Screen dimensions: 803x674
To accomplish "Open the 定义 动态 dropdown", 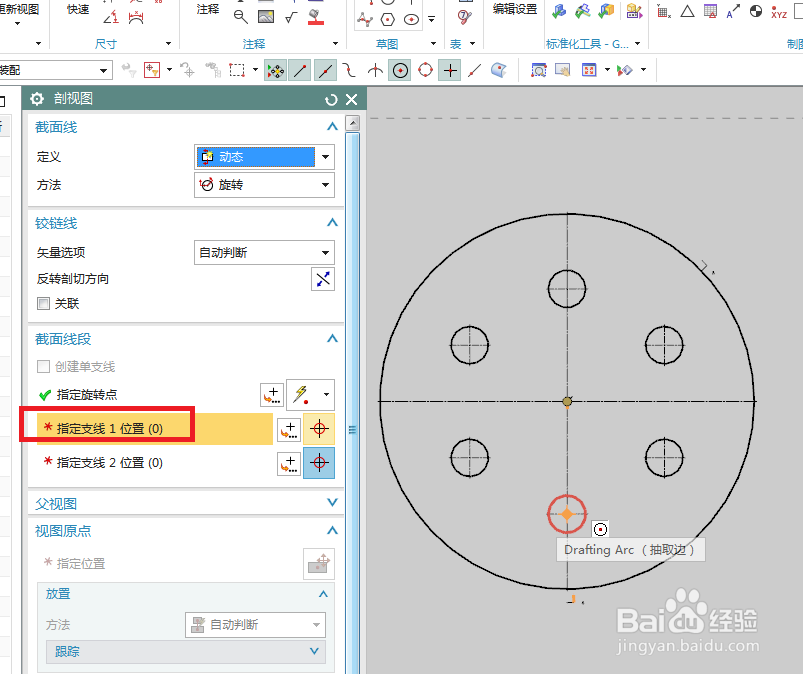I will 264,157.
